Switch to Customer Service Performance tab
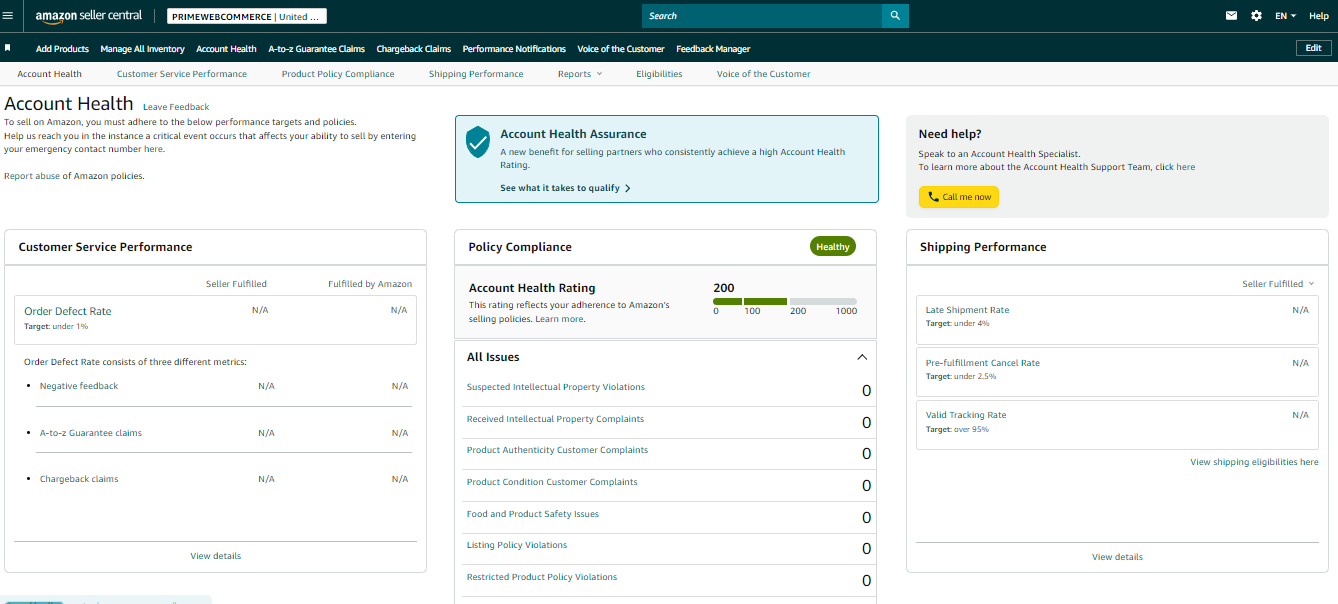 (182, 74)
